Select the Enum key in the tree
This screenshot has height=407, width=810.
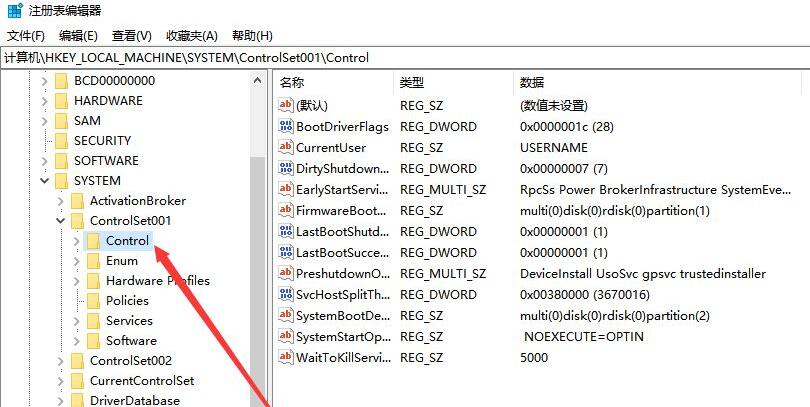(x=122, y=261)
